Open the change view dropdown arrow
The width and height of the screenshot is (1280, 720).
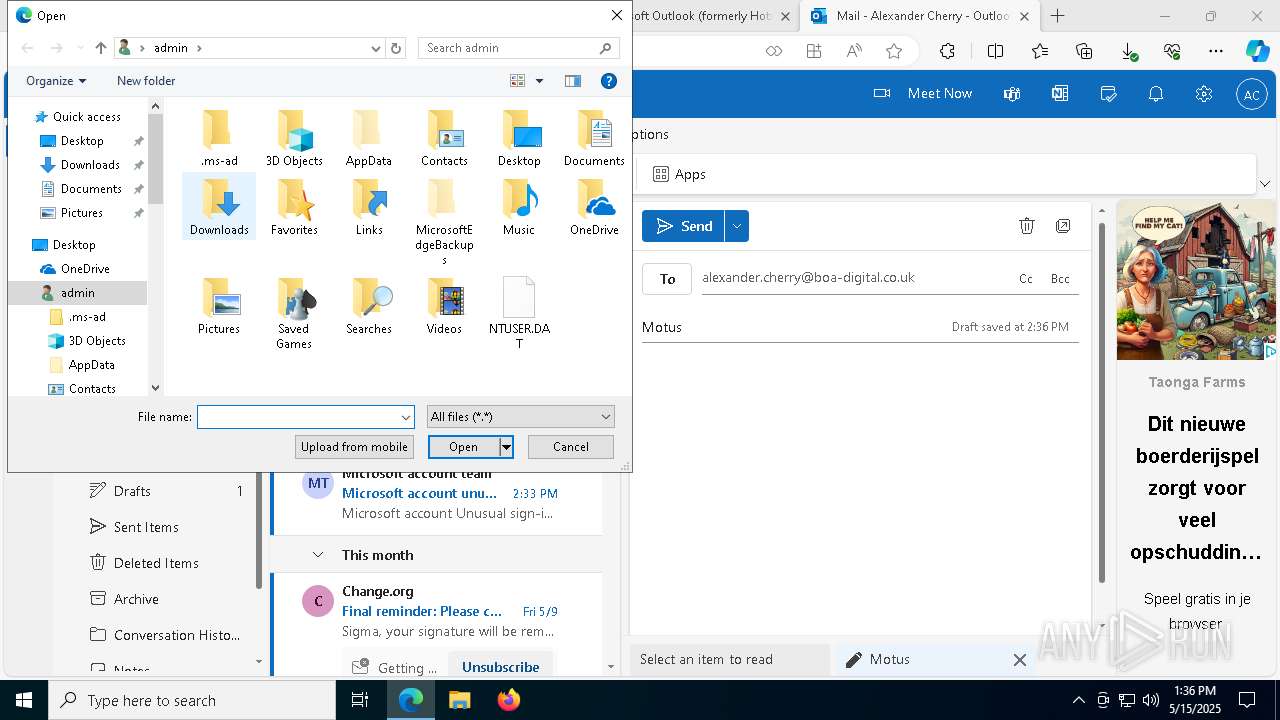click(x=539, y=81)
